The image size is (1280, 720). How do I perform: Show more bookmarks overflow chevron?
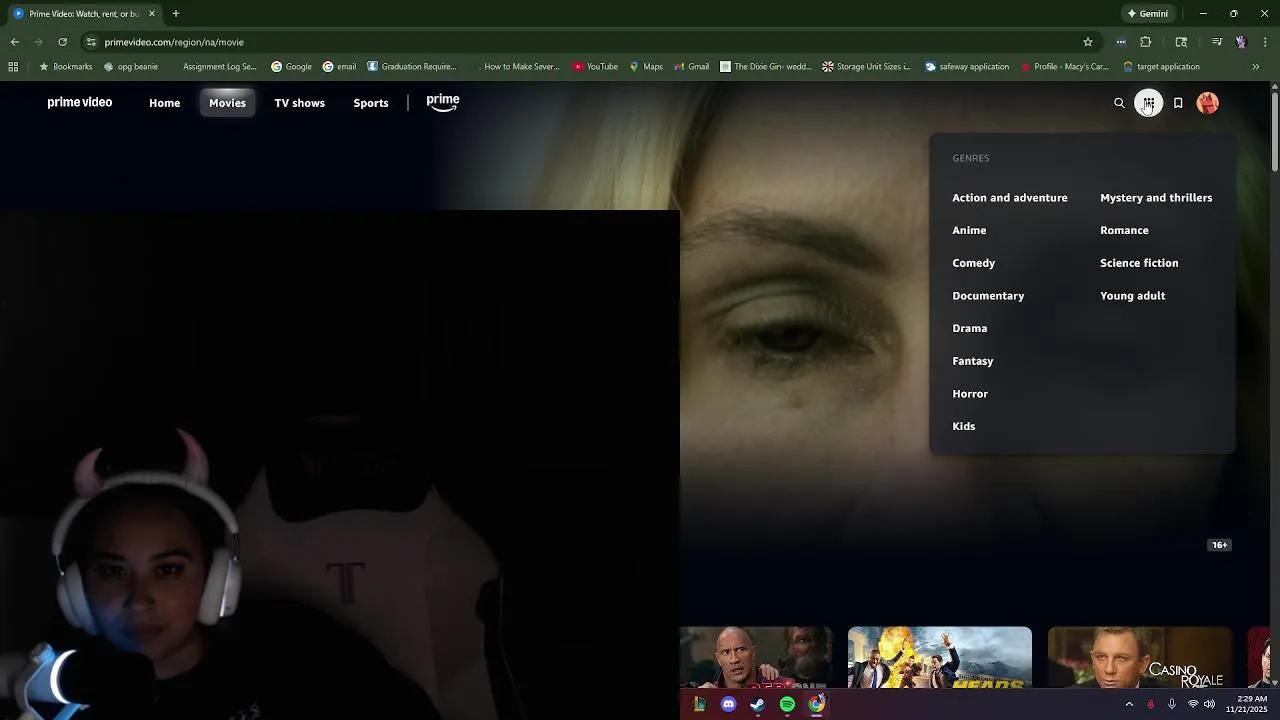[1256, 67]
